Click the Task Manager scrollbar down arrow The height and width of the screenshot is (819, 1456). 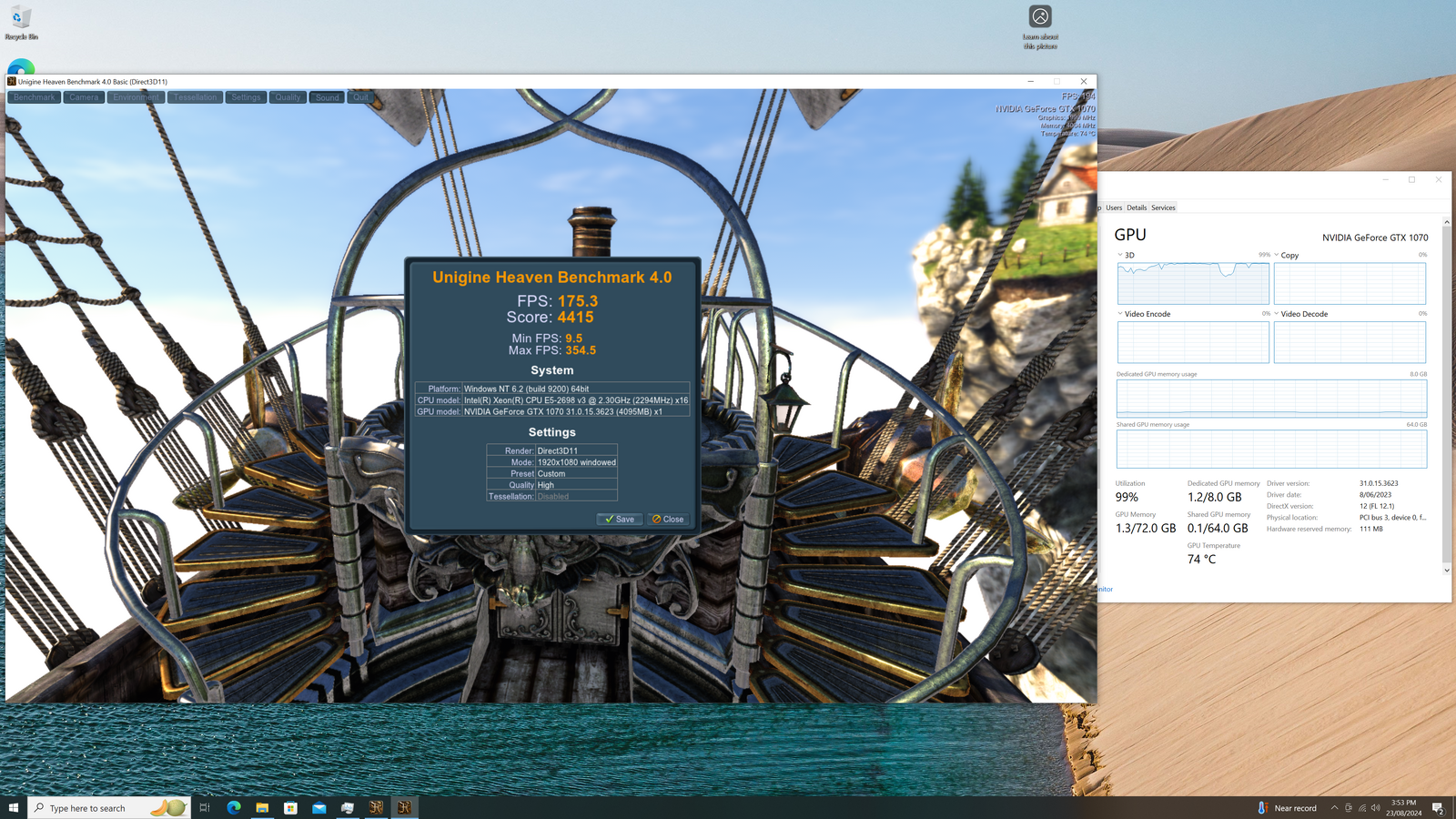click(1447, 571)
